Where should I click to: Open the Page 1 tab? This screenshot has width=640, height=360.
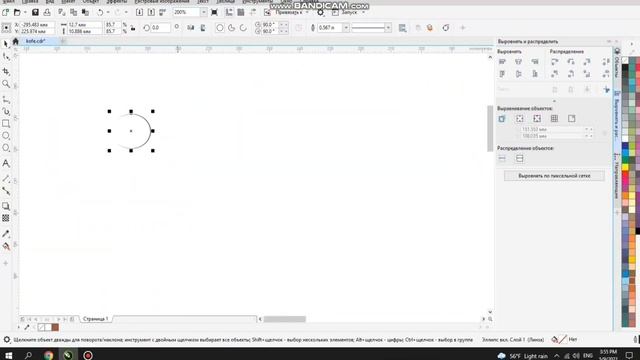(96, 319)
